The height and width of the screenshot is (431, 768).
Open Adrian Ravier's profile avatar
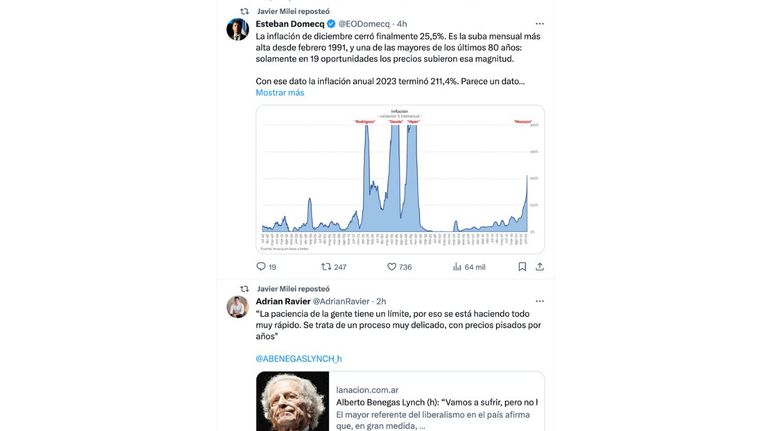pos(238,307)
